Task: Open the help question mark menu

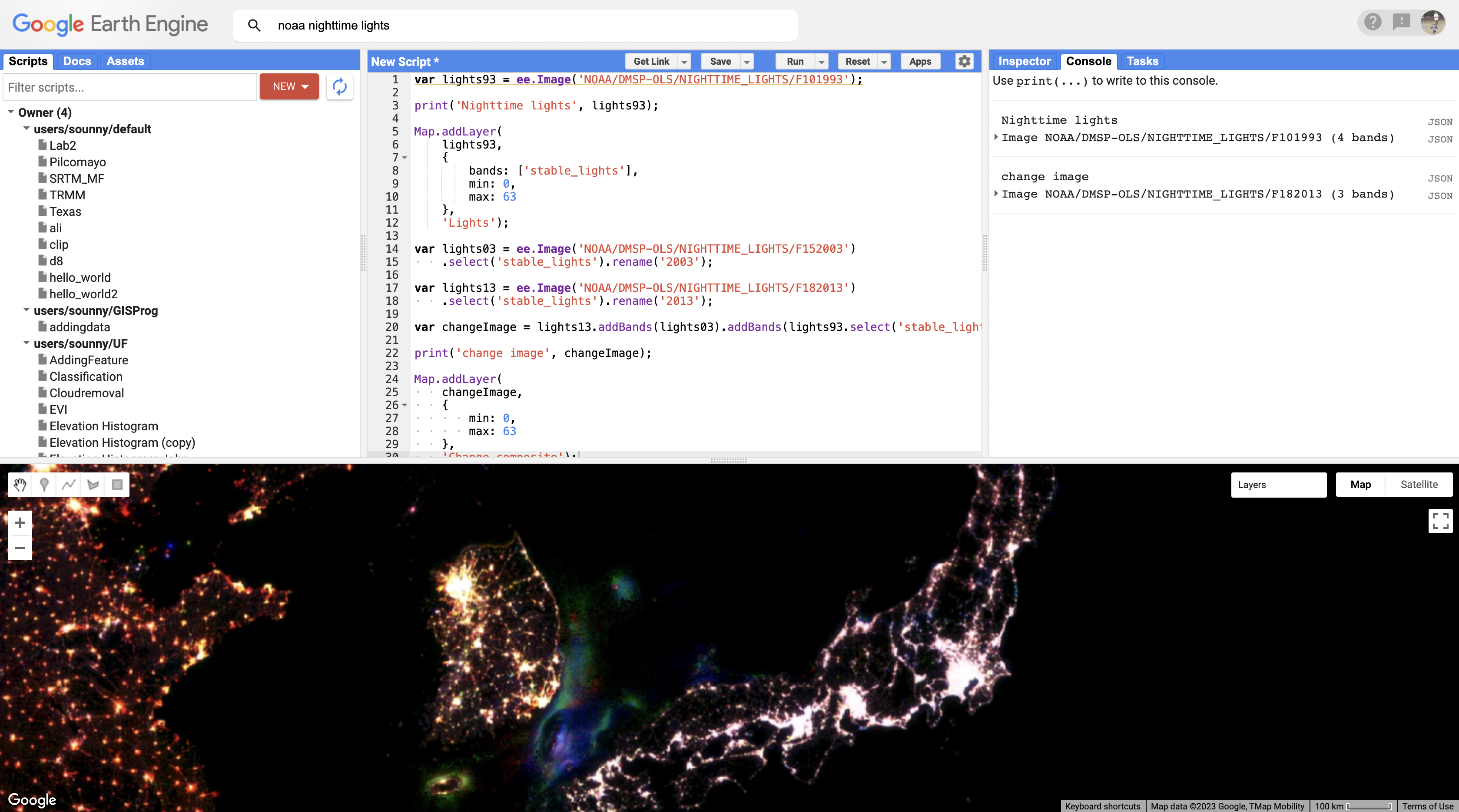Action: (1373, 22)
